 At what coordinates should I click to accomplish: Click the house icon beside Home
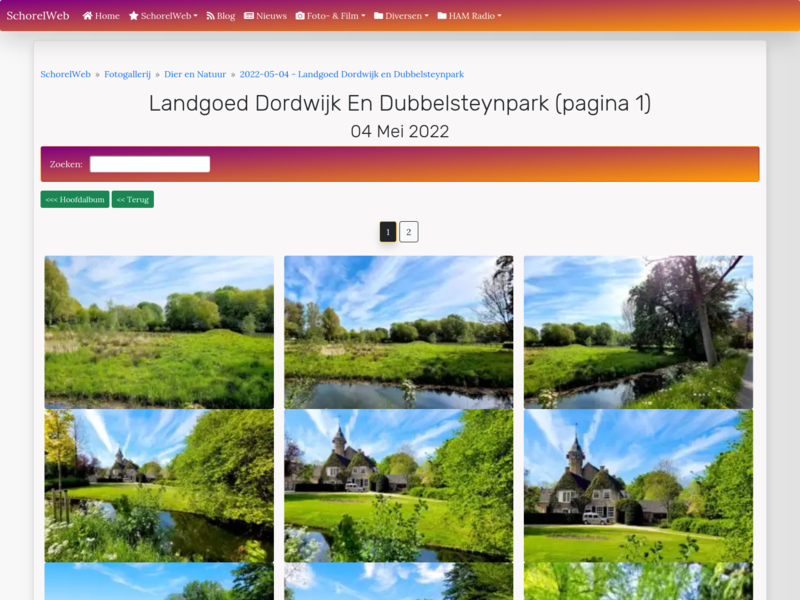pyautogui.click(x=88, y=16)
